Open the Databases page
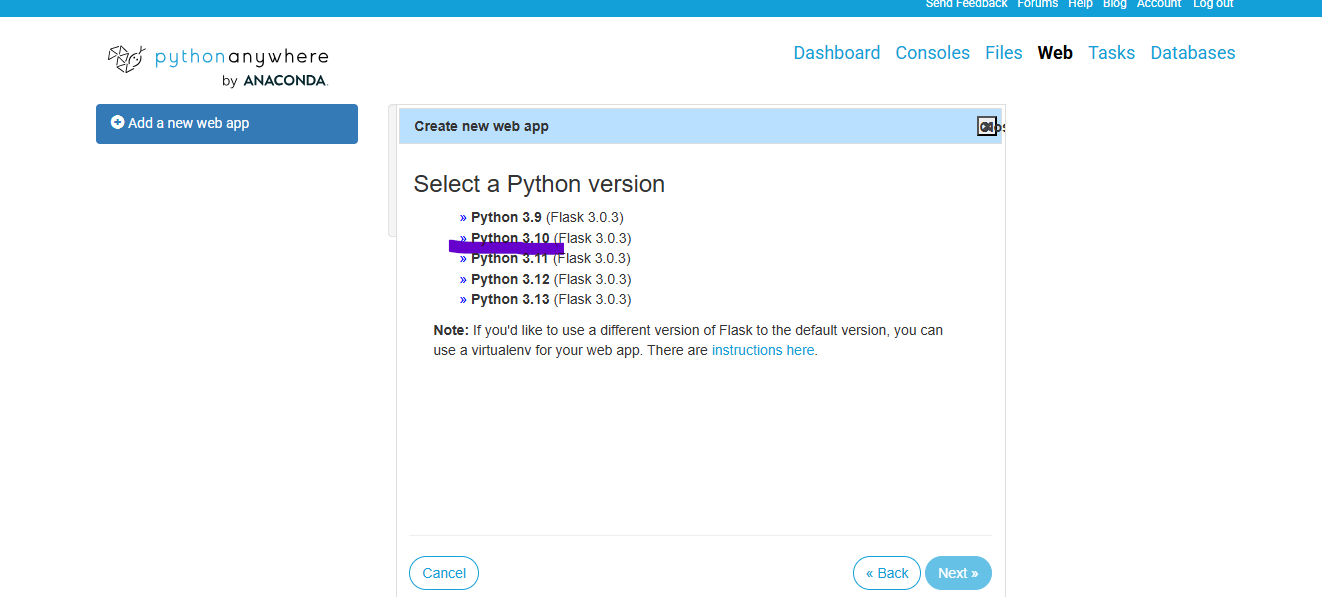The height and width of the screenshot is (597, 1322). pos(1193,53)
